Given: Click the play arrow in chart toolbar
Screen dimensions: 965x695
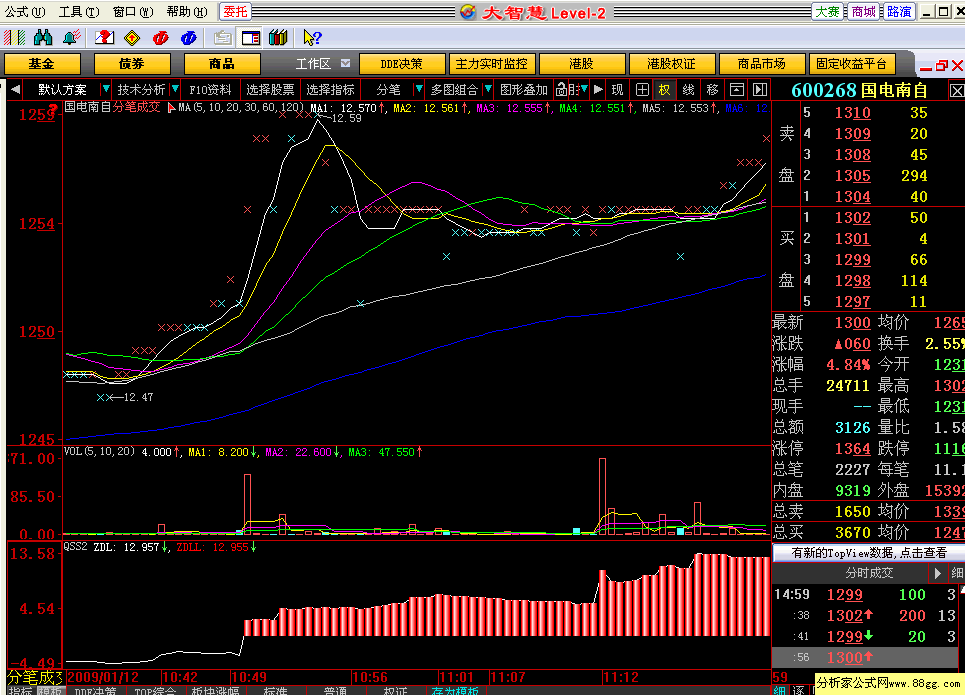Looking at the screenshot, I should (598, 90).
